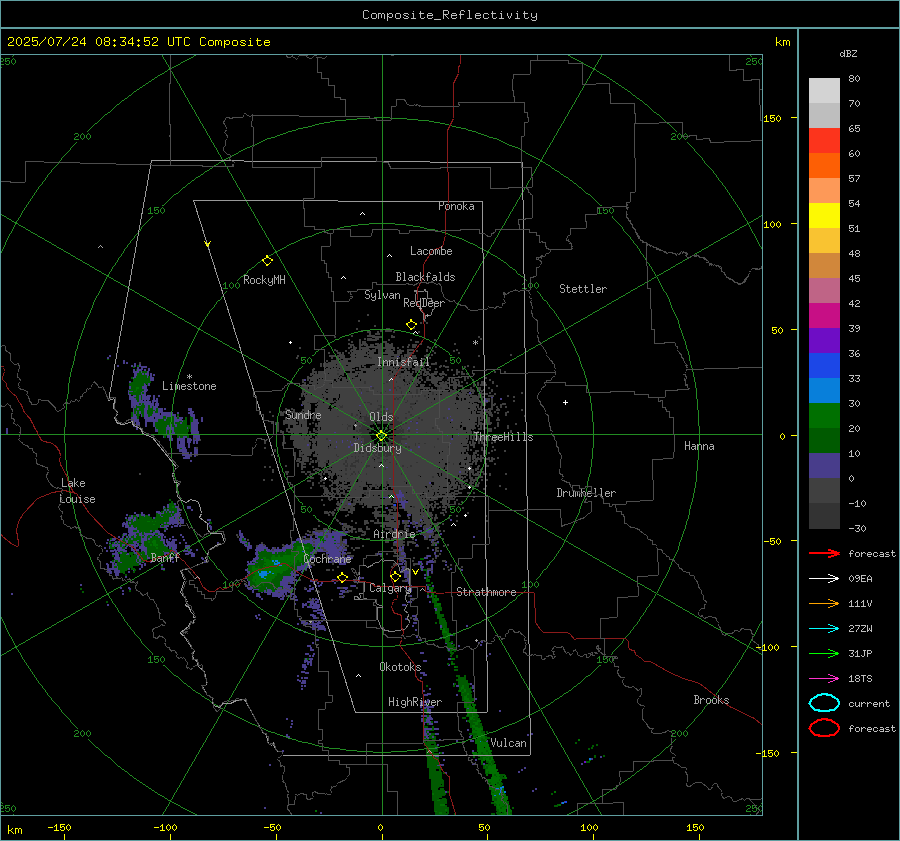Click the yellow diamond marker above RockyMH
The width and height of the screenshot is (900, 841).
(267, 261)
